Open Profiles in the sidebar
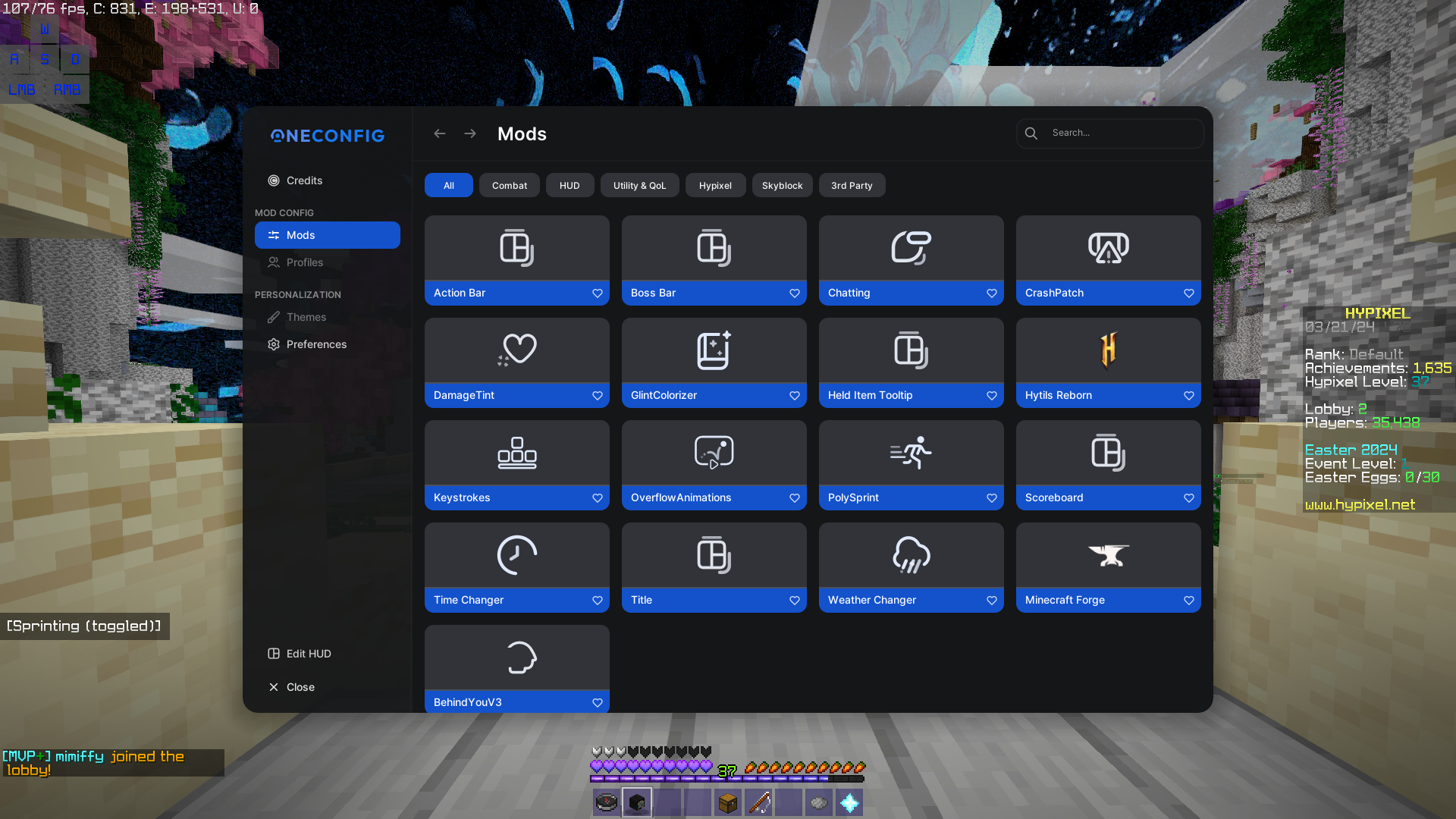 click(328, 262)
